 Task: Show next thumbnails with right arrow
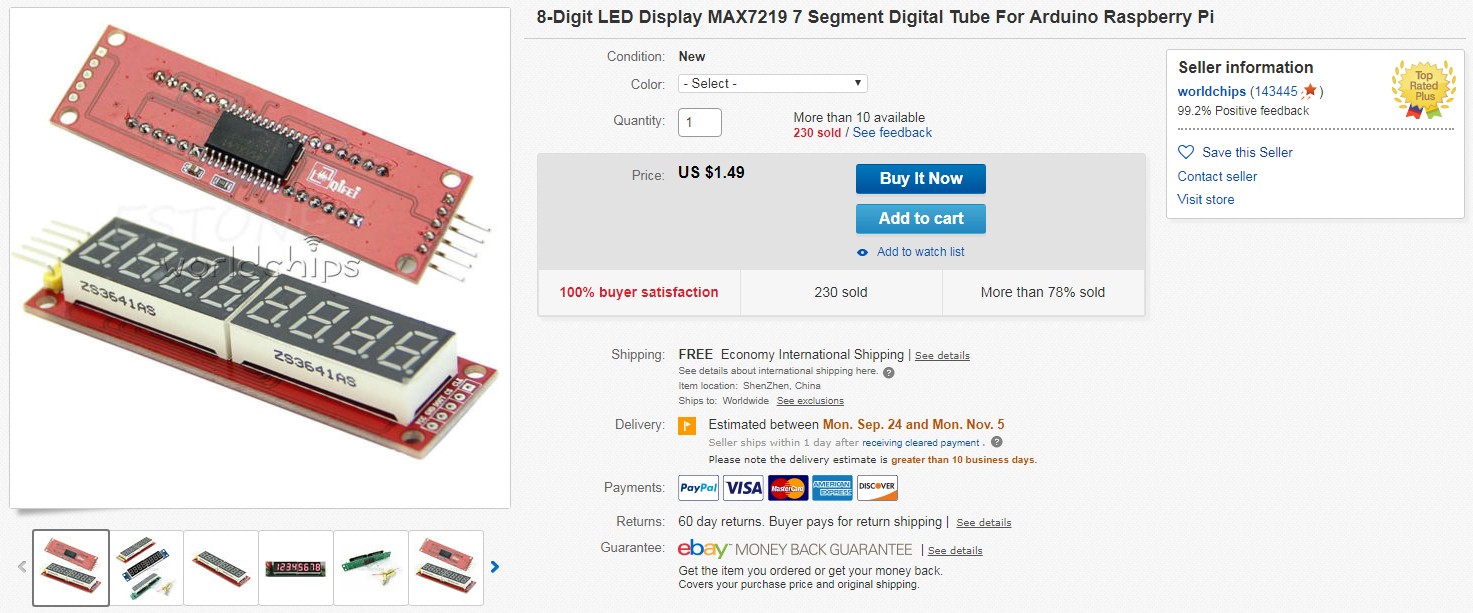pyautogui.click(x=494, y=567)
